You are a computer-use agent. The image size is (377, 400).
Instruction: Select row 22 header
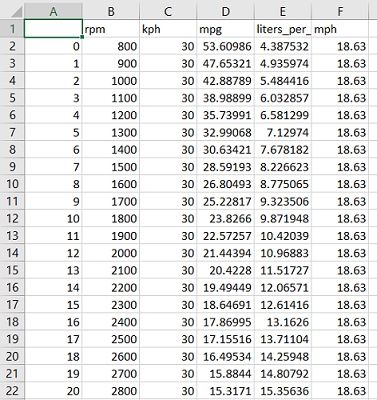(x=12, y=390)
